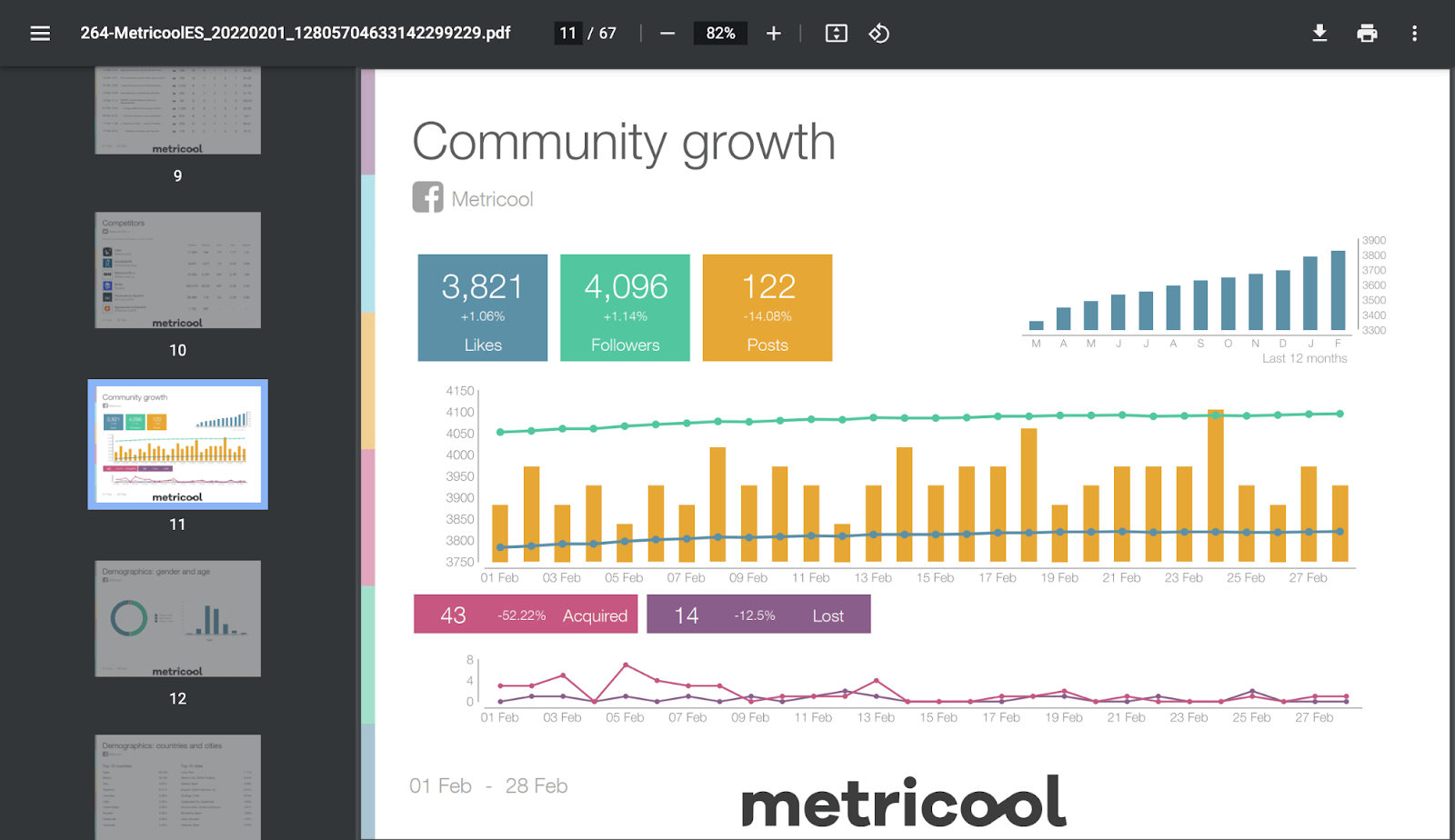Zoom in on the document

pyautogui.click(x=773, y=33)
